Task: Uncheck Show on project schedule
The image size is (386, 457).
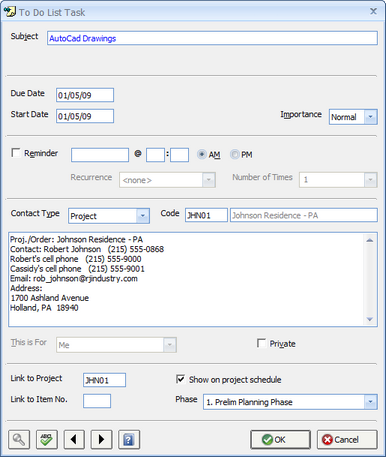Action: coord(180,379)
